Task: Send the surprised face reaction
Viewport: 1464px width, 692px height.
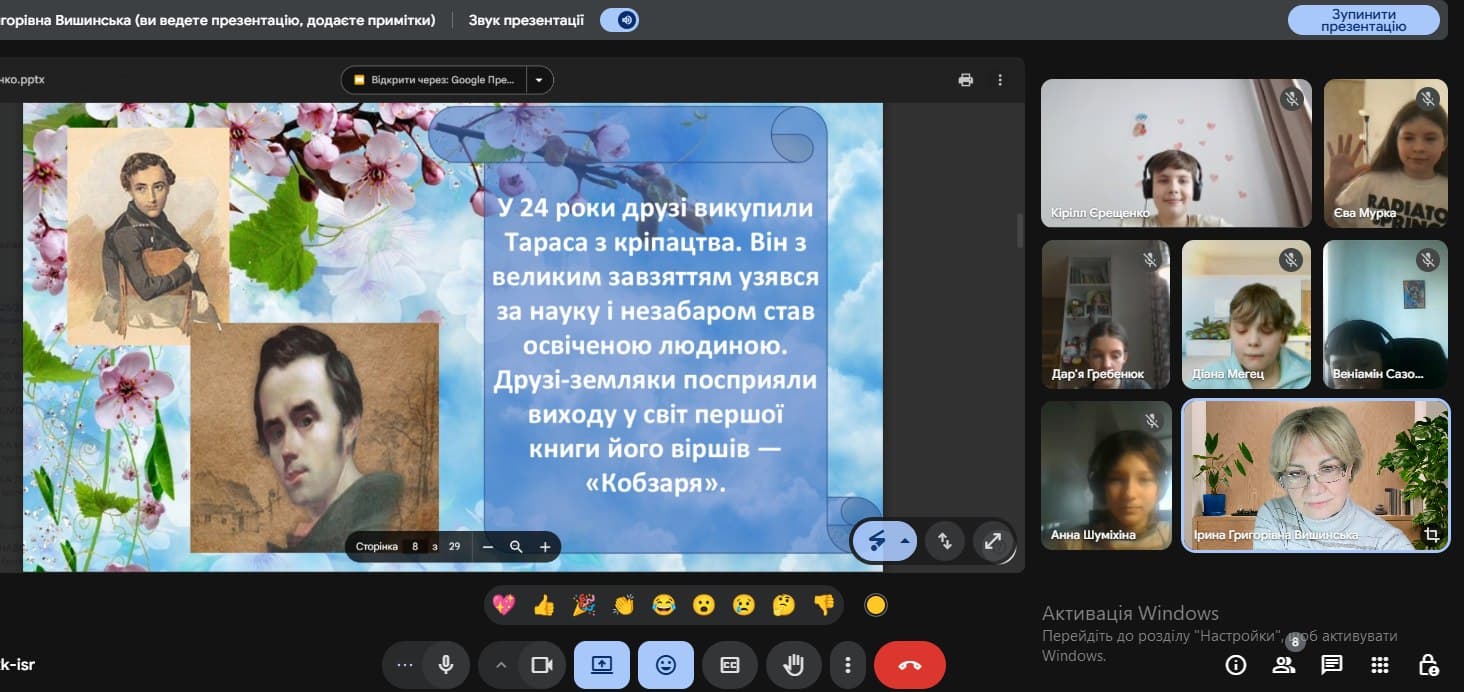Action: (704, 604)
